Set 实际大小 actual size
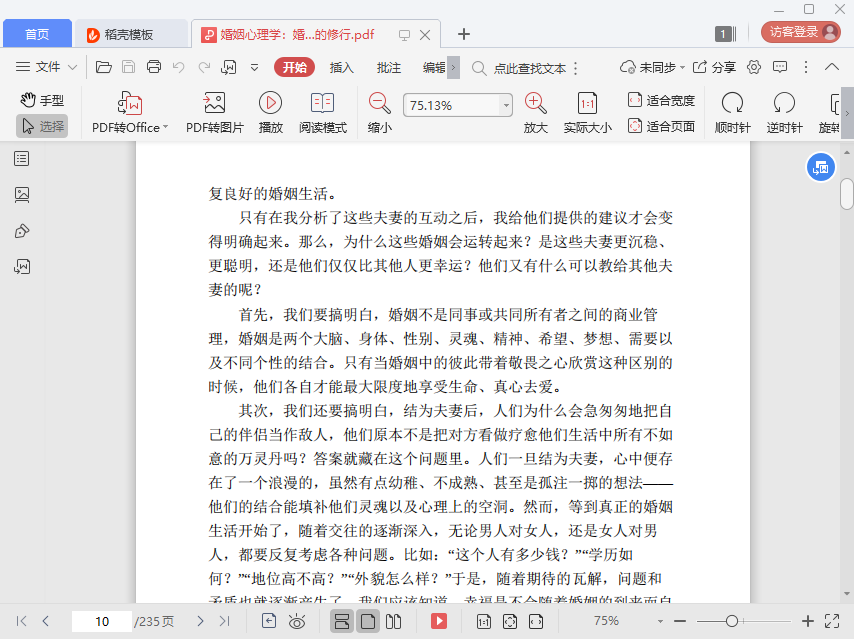Viewport: 854px width, 639px height. click(x=588, y=113)
